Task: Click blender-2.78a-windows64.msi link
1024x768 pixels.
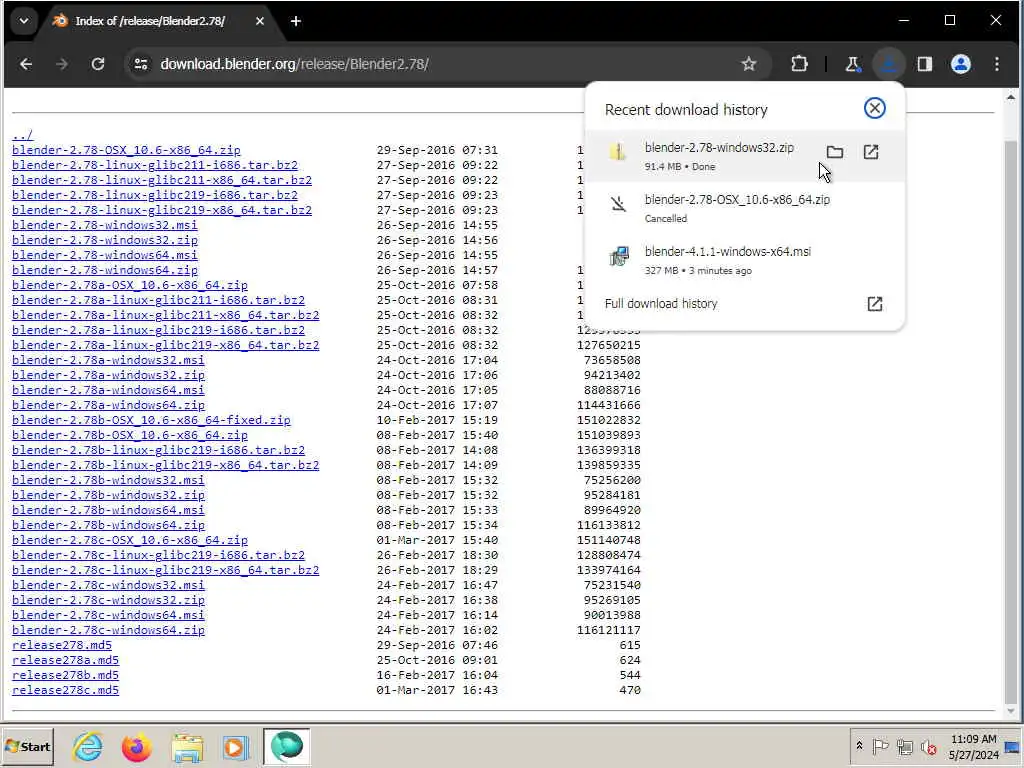Action: (108, 391)
